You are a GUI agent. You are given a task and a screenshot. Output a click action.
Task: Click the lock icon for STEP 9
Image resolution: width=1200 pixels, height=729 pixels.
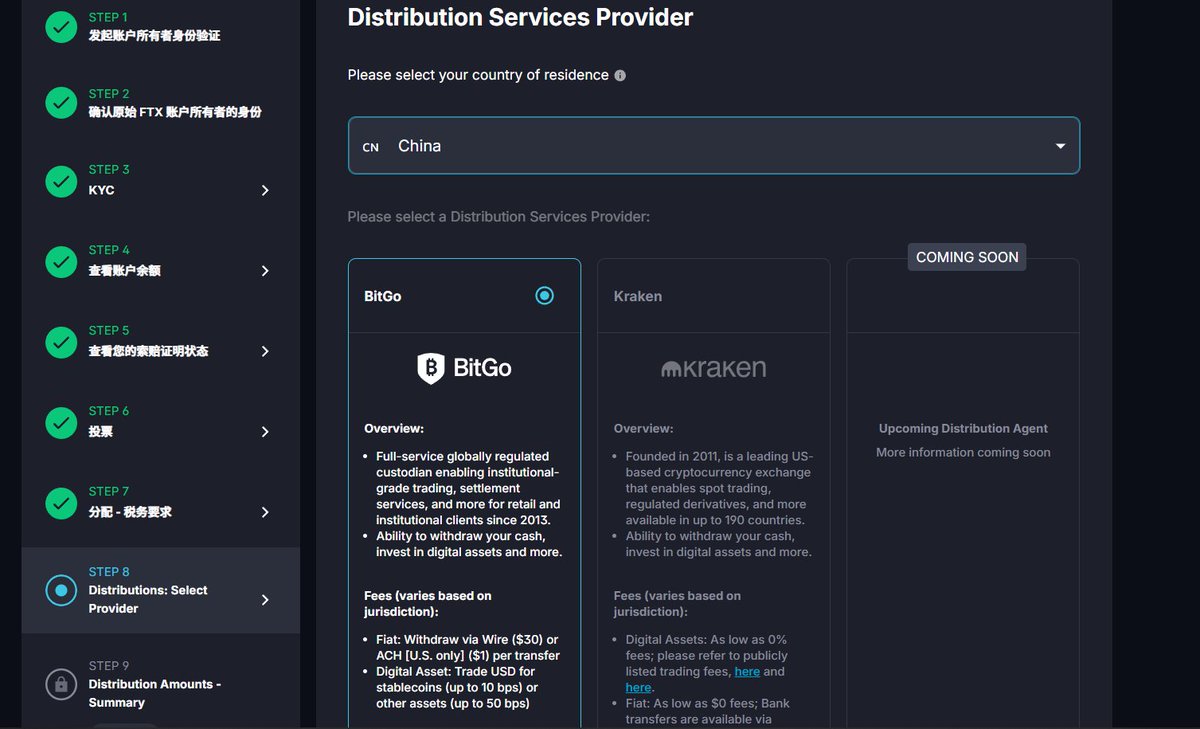coord(61,684)
